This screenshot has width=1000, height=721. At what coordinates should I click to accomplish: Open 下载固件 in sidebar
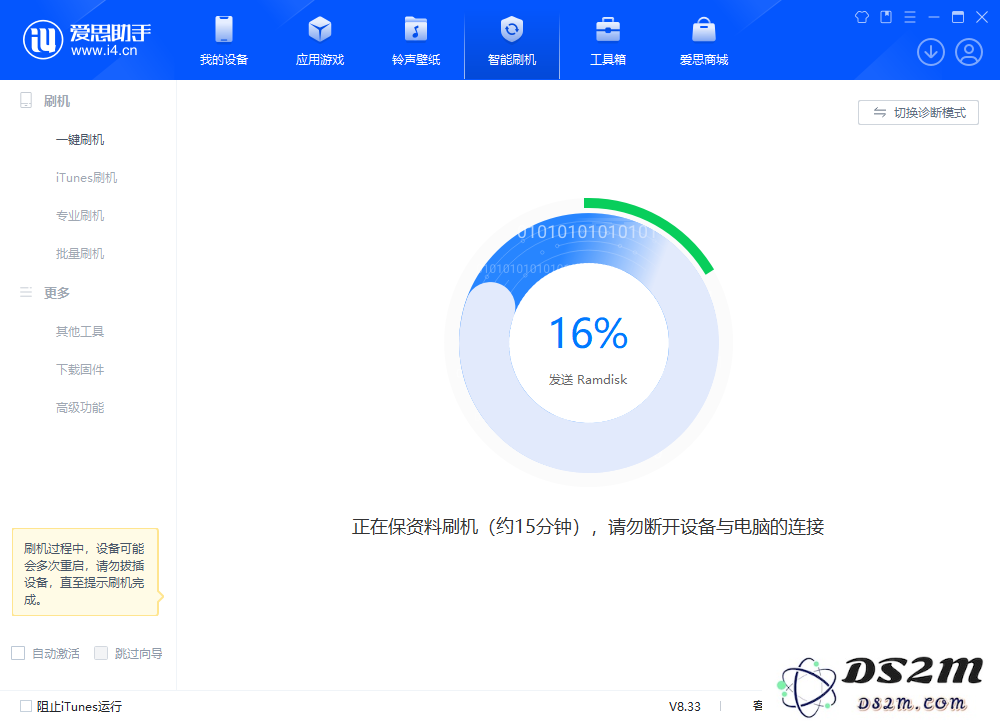[x=80, y=369]
